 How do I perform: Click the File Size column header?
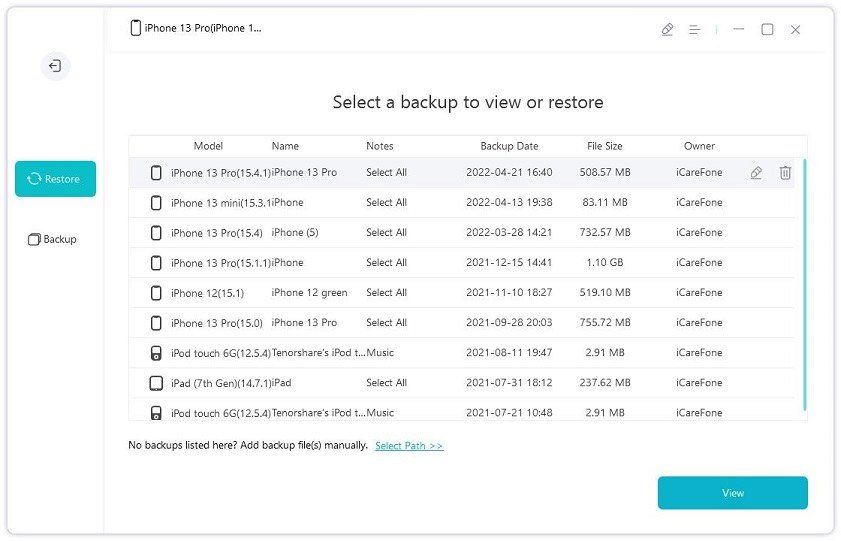[x=604, y=146]
